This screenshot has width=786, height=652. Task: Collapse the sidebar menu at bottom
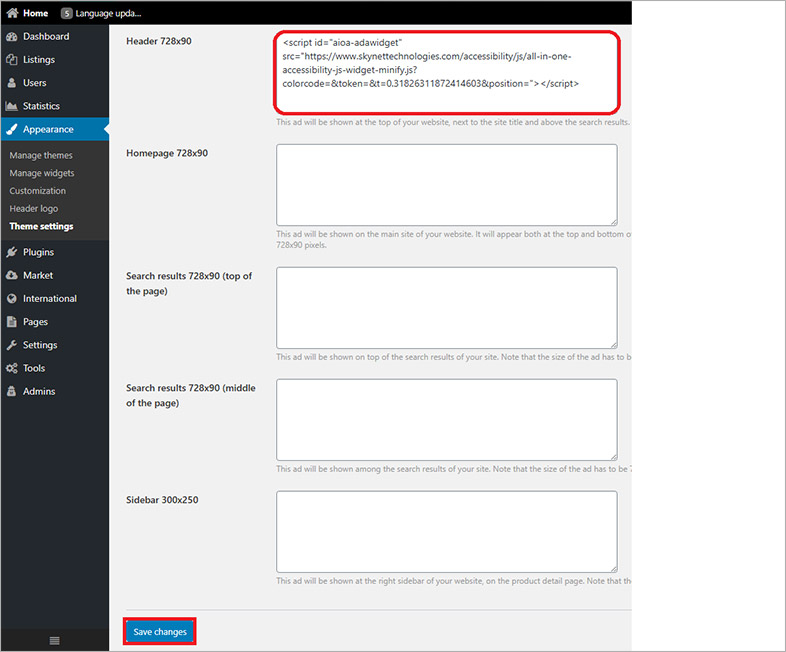pyautogui.click(x=54, y=640)
